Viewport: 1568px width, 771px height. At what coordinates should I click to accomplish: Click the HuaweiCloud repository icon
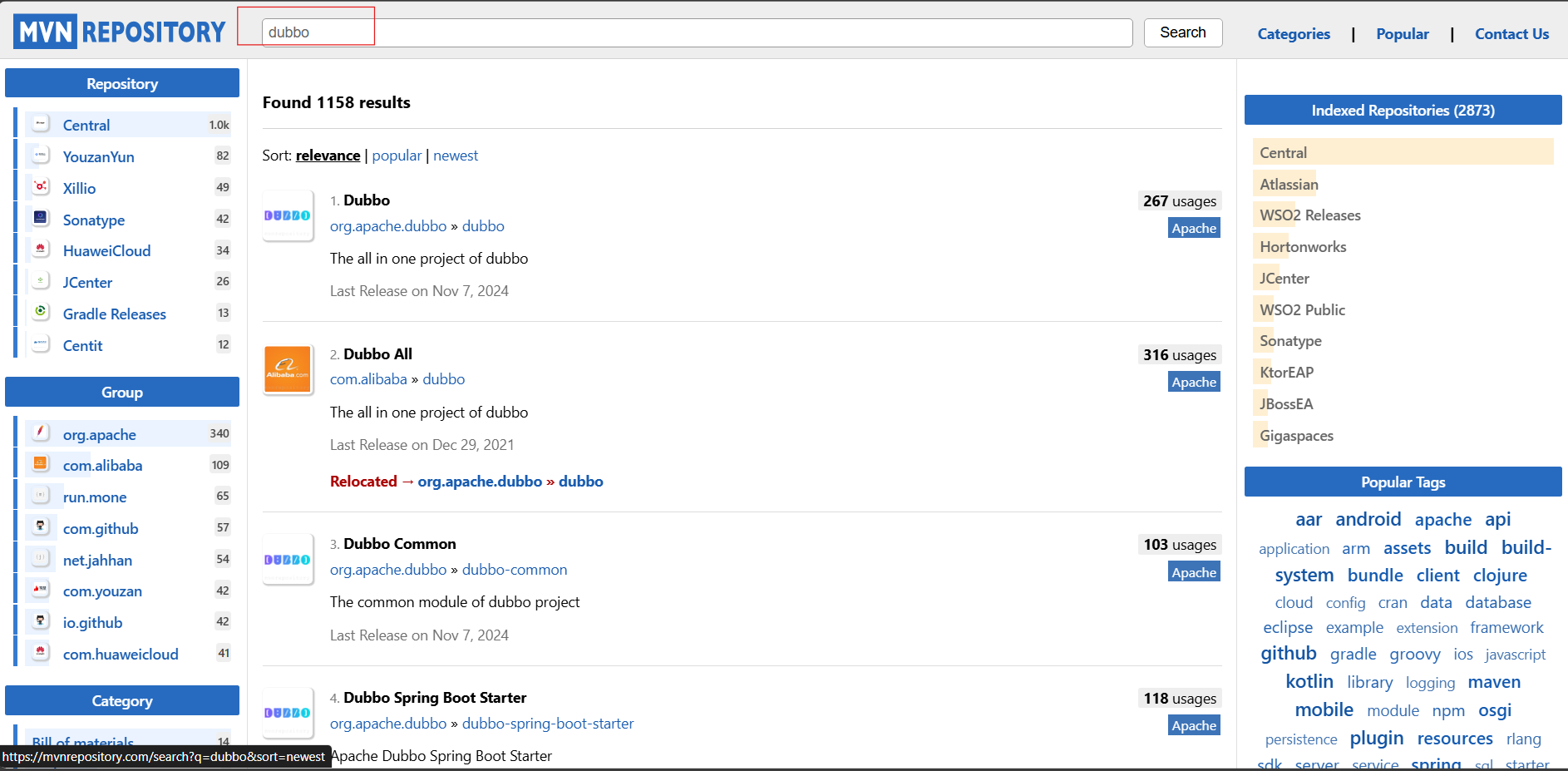pyautogui.click(x=41, y=250)
